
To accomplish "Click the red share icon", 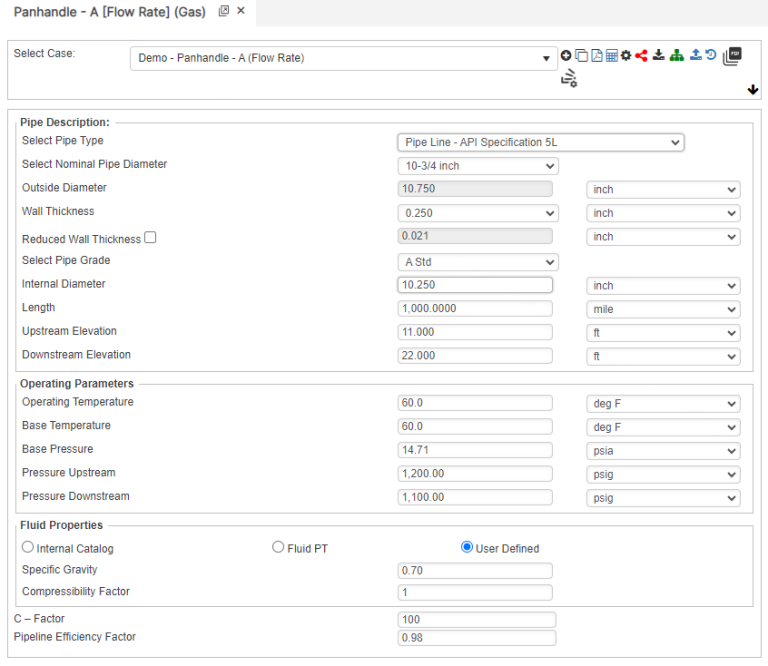I will (x=641, y=55).
